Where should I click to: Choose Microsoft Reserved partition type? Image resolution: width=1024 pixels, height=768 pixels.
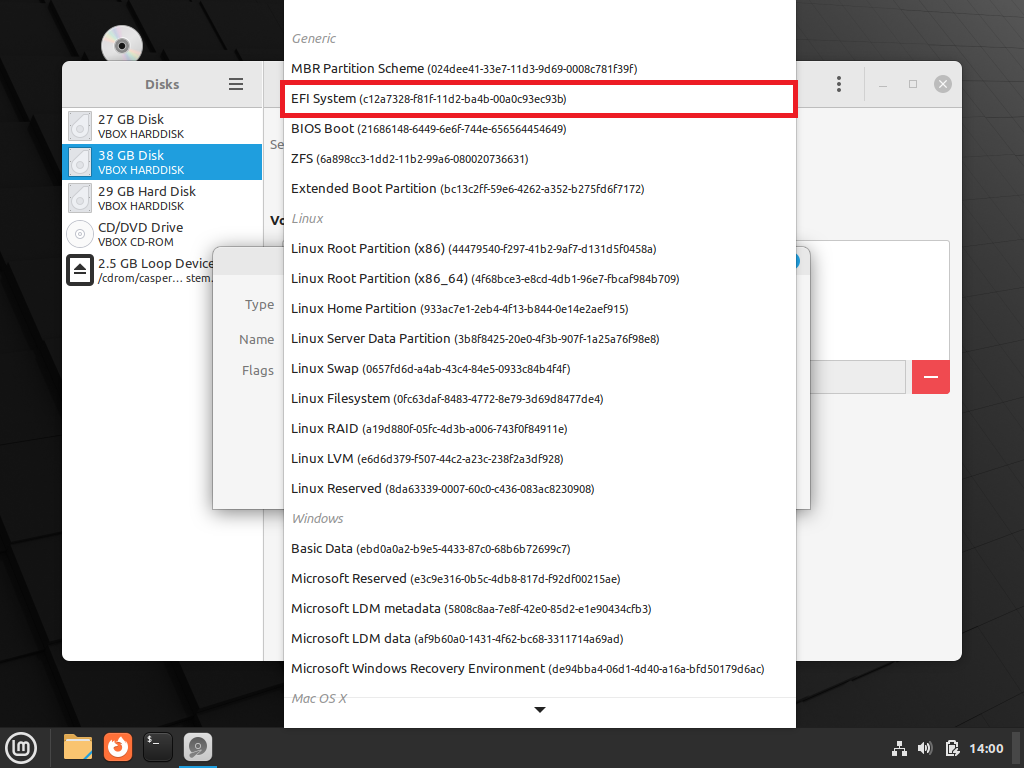pos(539,579)
